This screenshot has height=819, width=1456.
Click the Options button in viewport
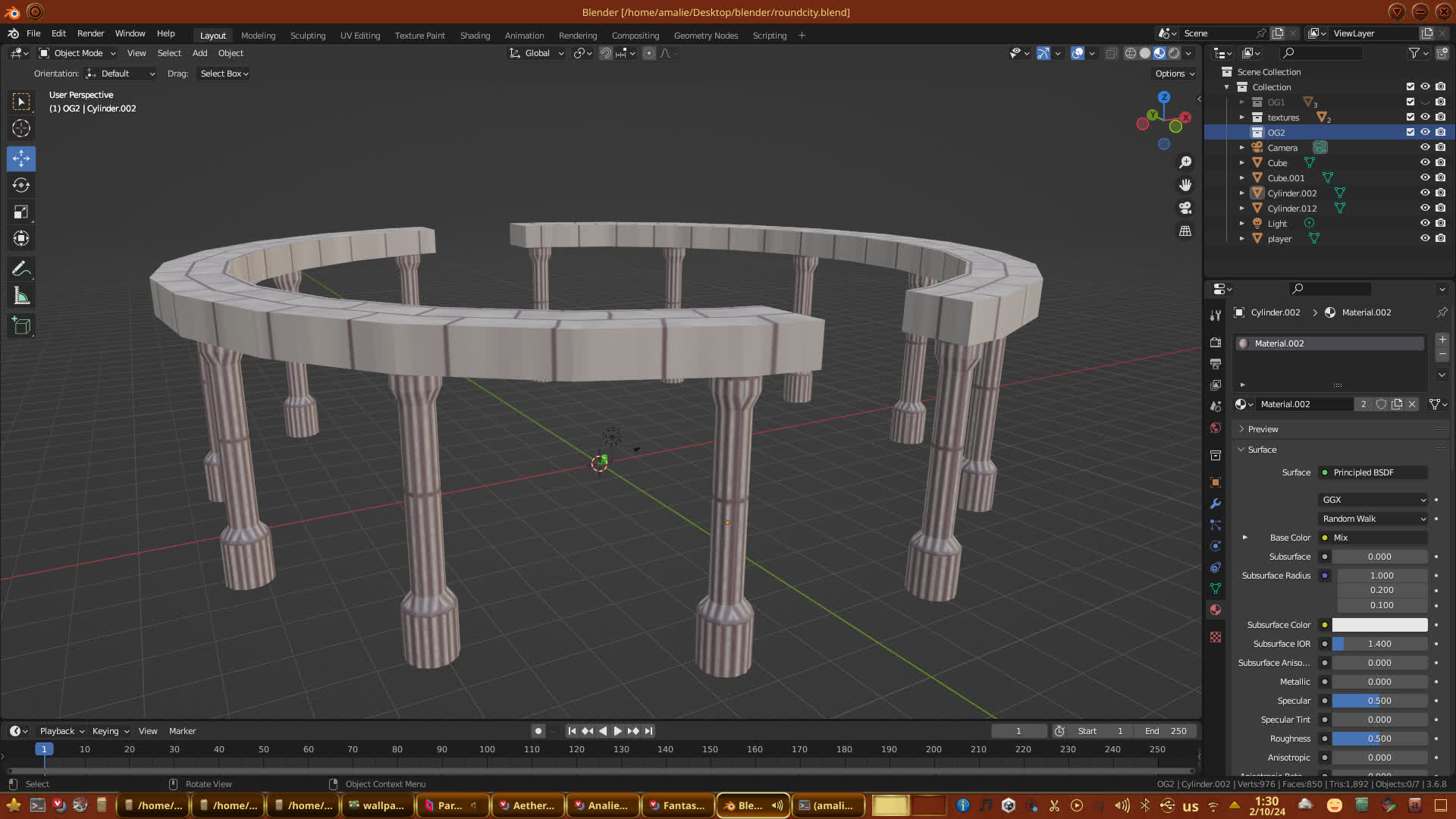click(x=1175, y=74)
